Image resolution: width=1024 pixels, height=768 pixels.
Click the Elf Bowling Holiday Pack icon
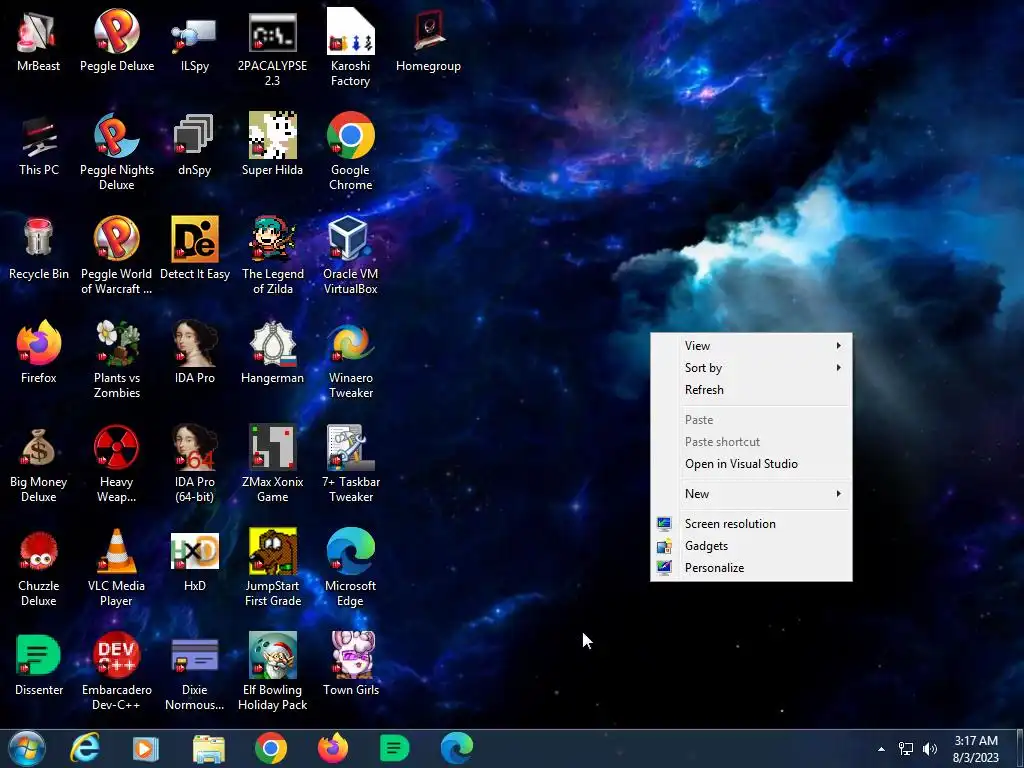pyautogui.click(x=272, y=671)
